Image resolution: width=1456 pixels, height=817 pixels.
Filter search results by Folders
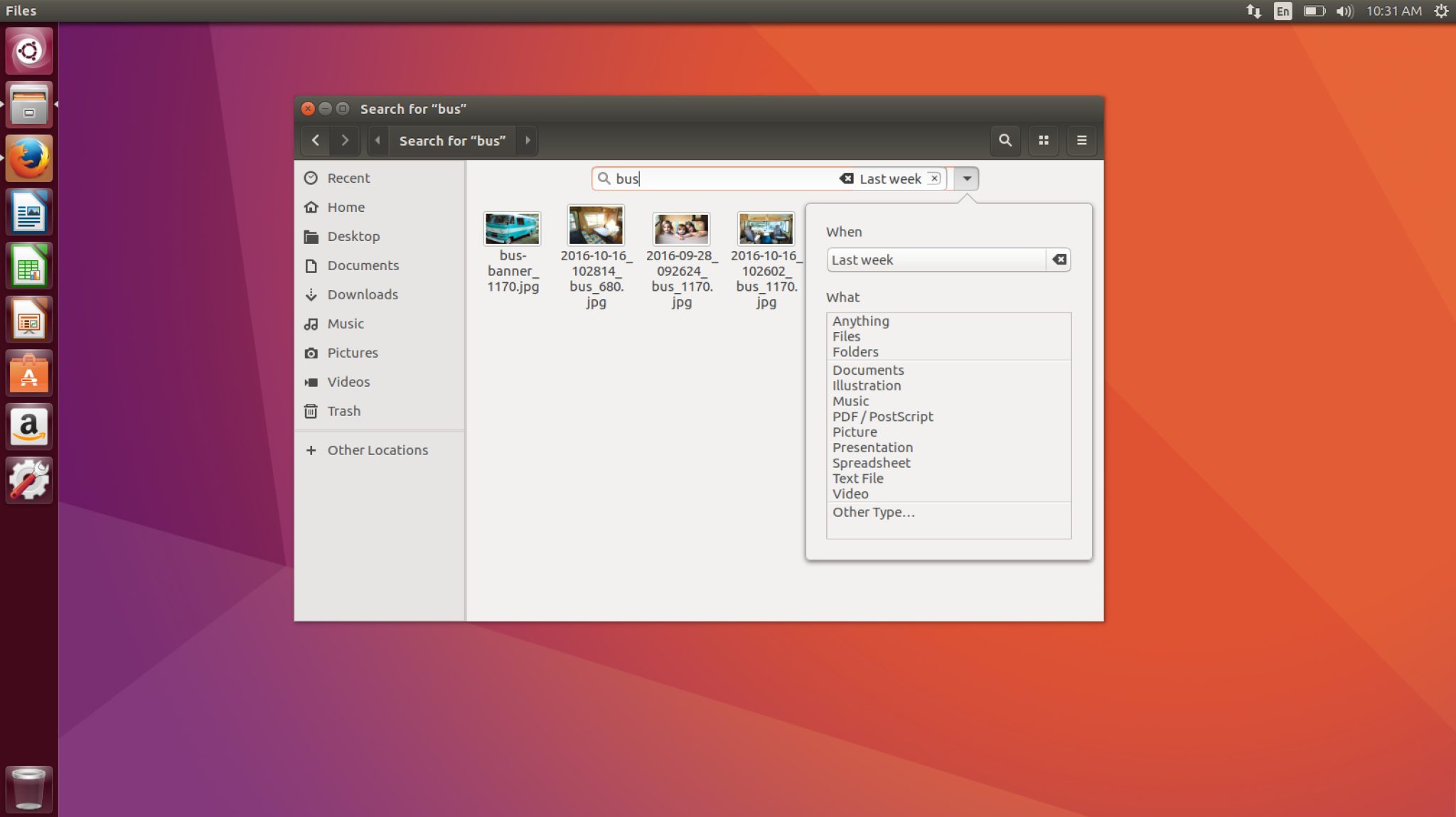(x=855, y=352)
